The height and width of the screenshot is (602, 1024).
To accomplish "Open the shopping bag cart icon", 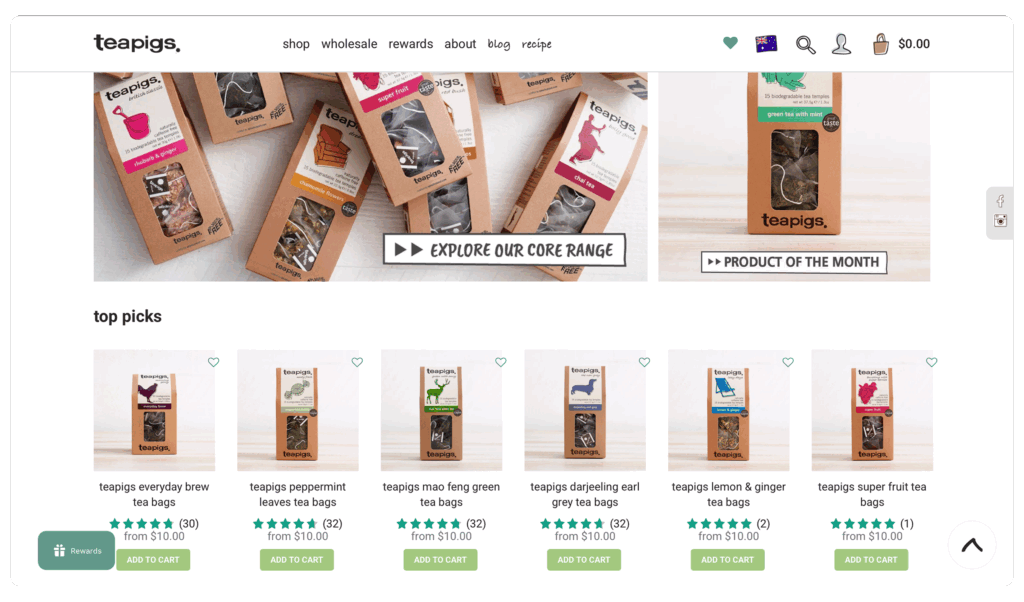I will click(x=880, y=44).
